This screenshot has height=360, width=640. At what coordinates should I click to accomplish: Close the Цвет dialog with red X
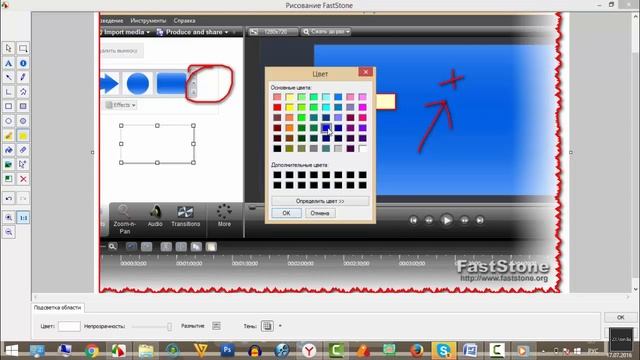pyautogui.click(x=366, y=72)
